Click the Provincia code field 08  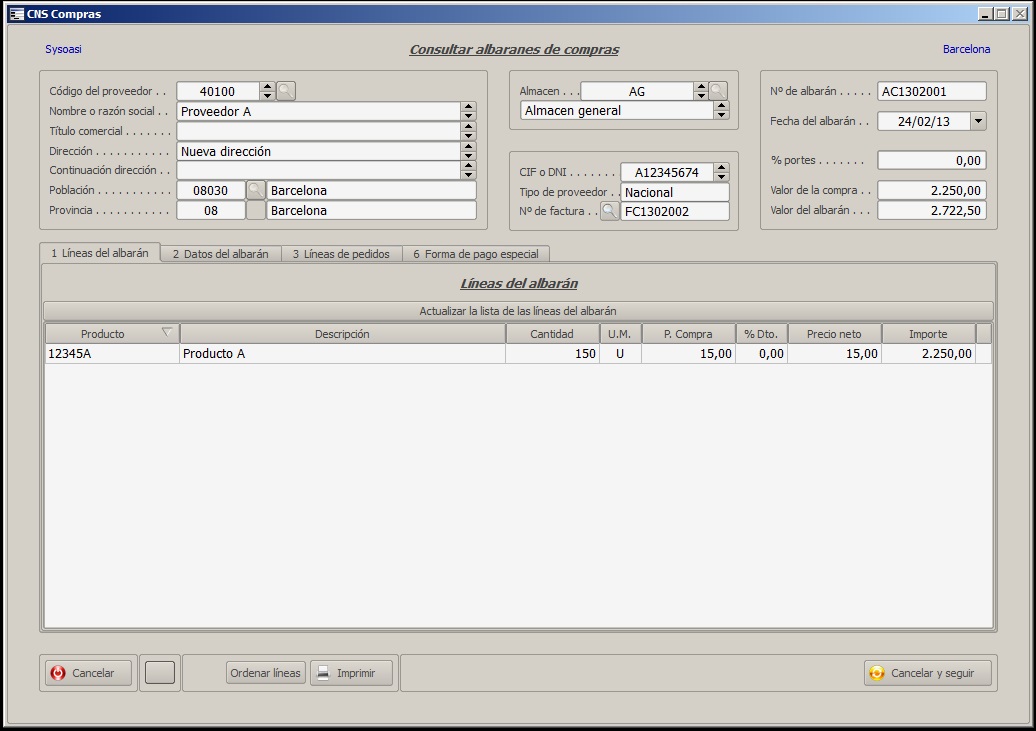click(211, 210)
